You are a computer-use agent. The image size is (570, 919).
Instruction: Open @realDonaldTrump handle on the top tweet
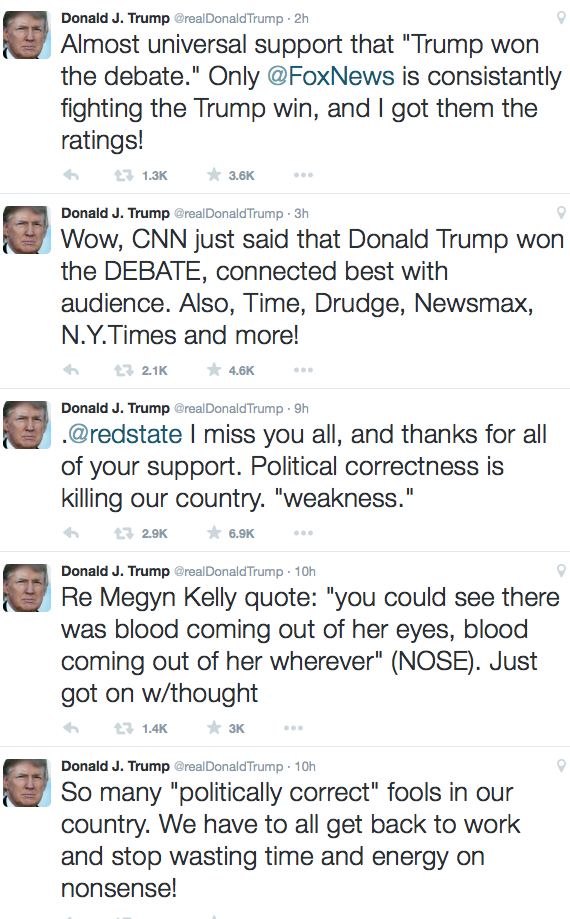click(228, 19)
